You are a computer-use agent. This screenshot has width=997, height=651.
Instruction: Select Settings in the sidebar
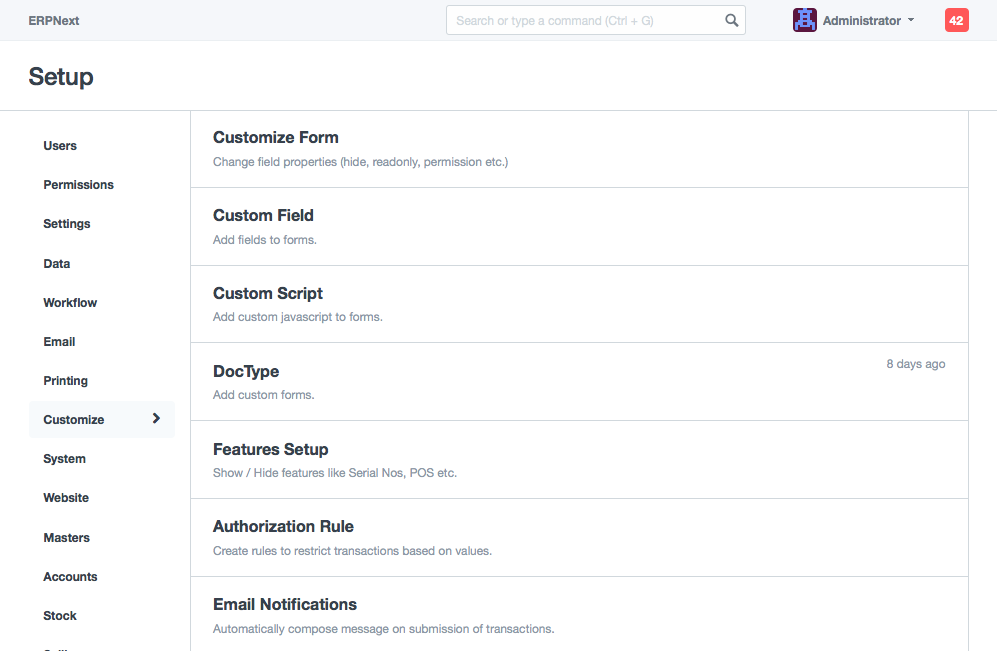[x=67, y=224]
